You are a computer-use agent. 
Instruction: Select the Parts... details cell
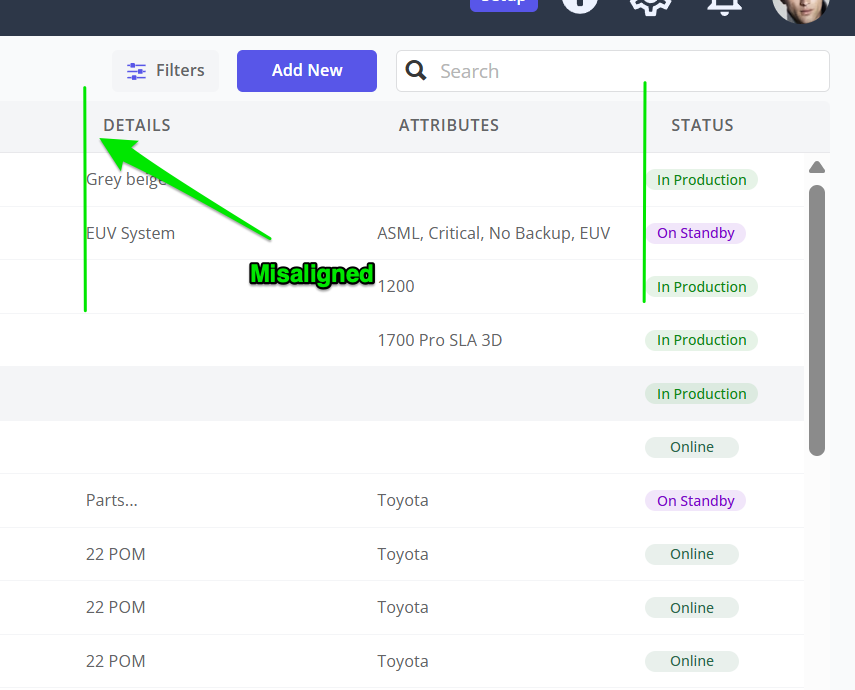tap(112, 500)
